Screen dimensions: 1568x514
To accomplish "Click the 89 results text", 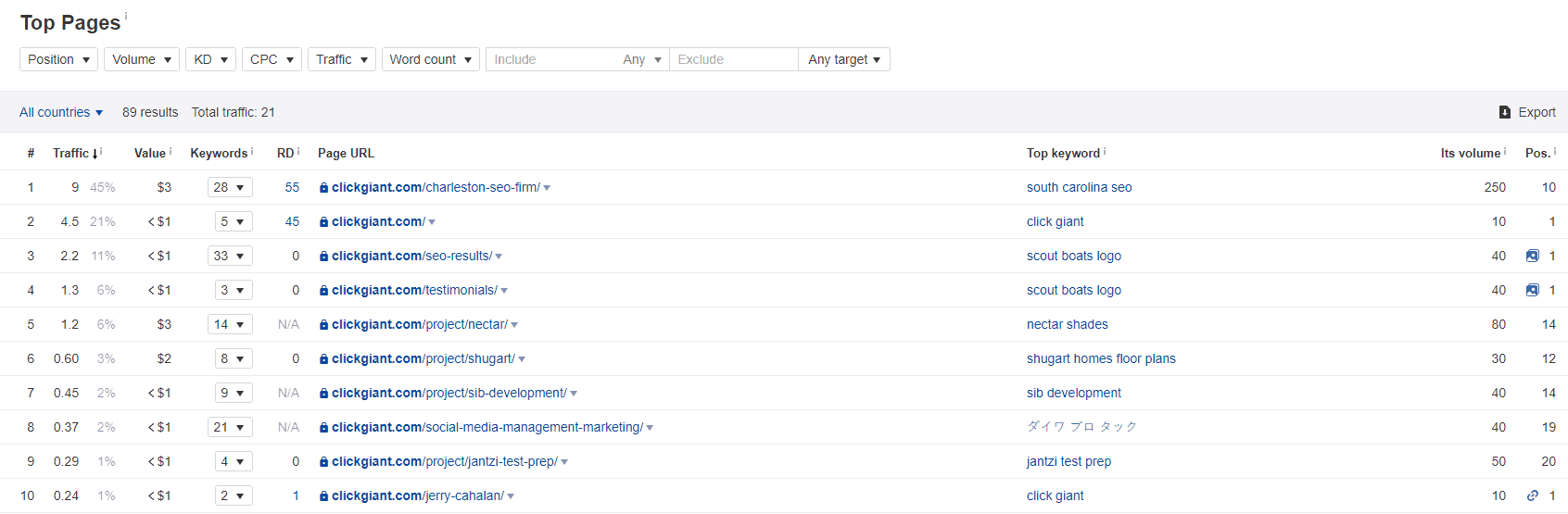I will pyautogui.click(x=150, y=112).
